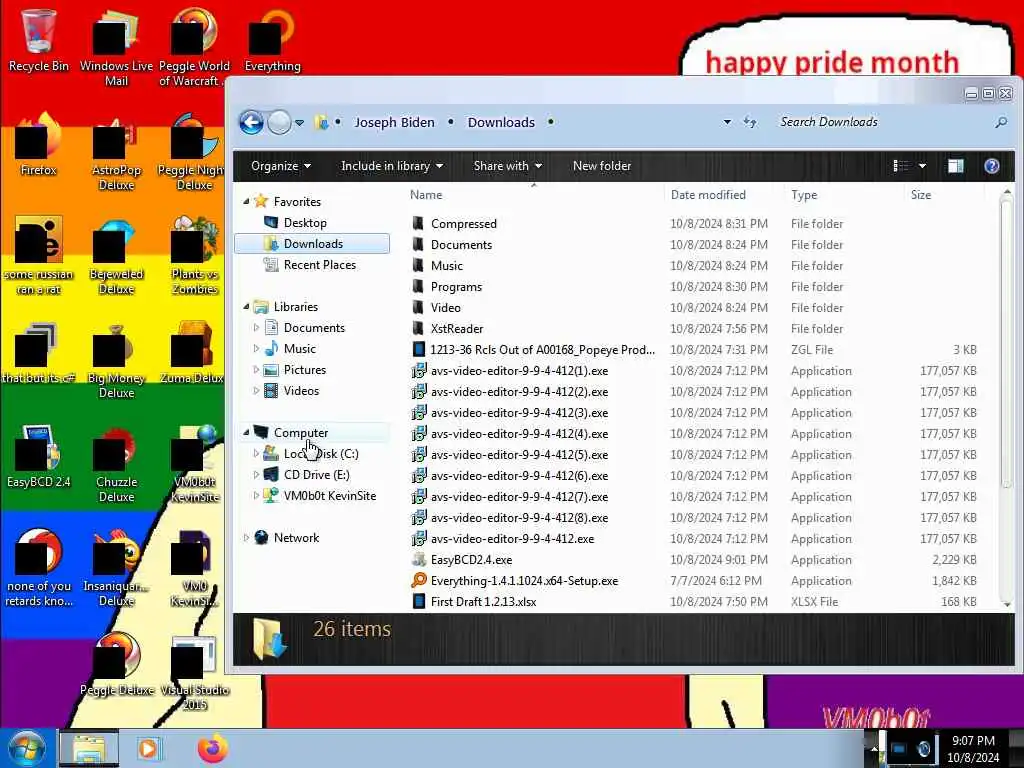Select the Video folder row
The width and height of the screenshot is (1024, 768).
tap(696, 308)
